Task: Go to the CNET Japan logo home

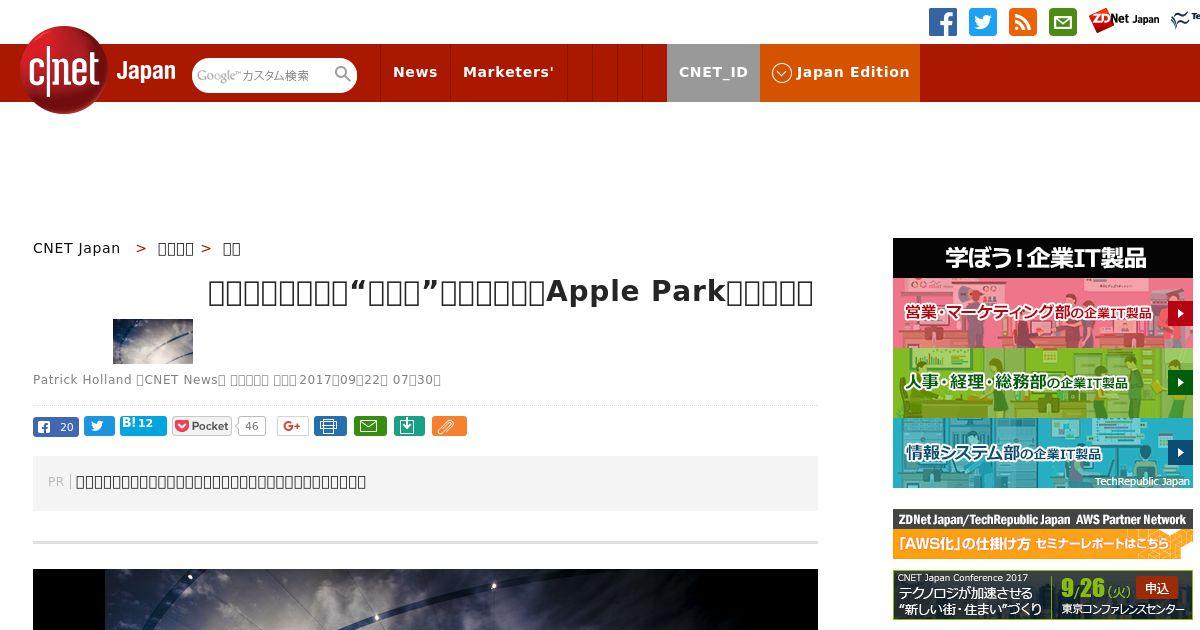Action: [98, 70]
